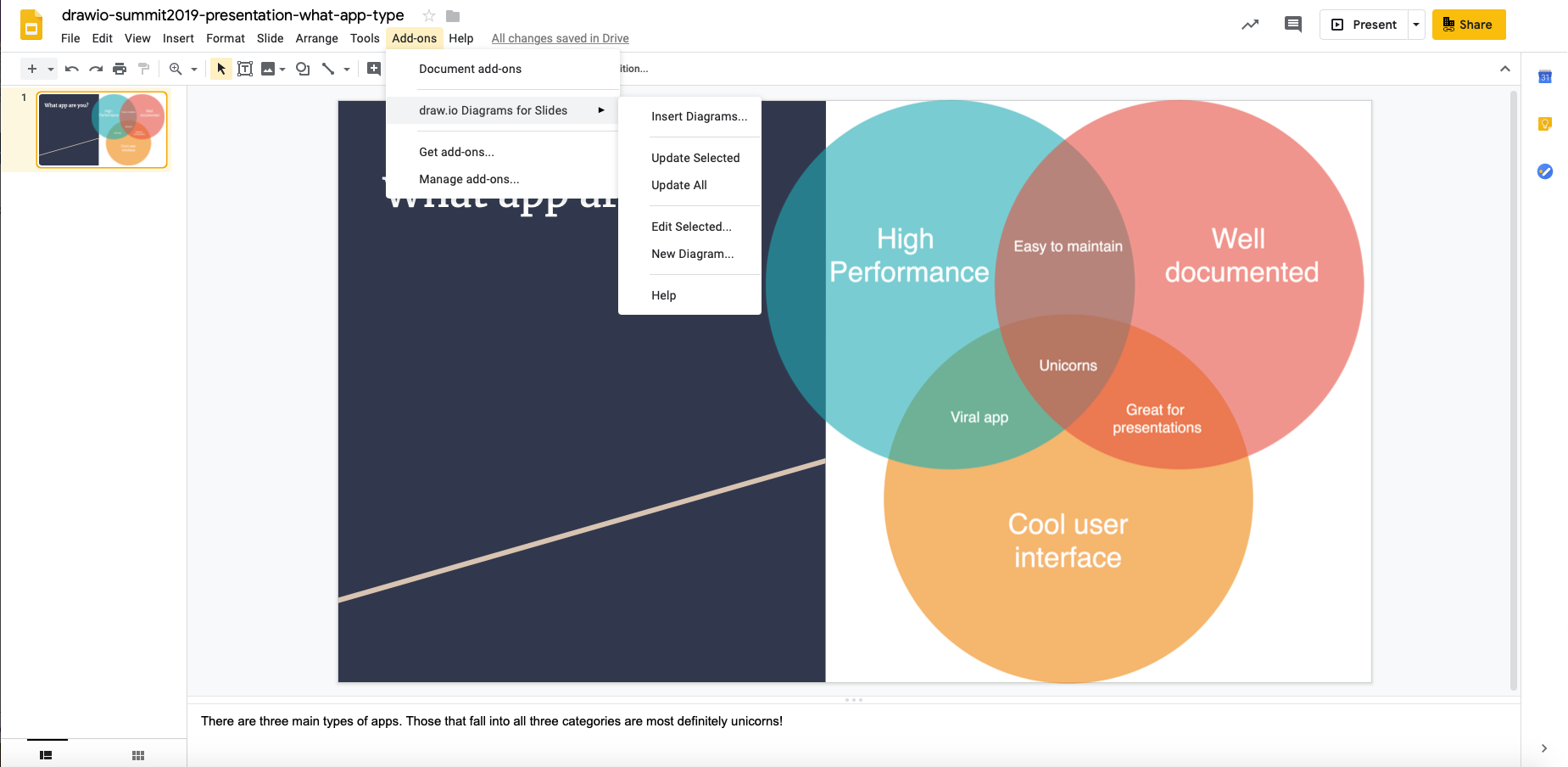Show the side panel with the arrow
1568x767 pixels.
(1544, 748)
